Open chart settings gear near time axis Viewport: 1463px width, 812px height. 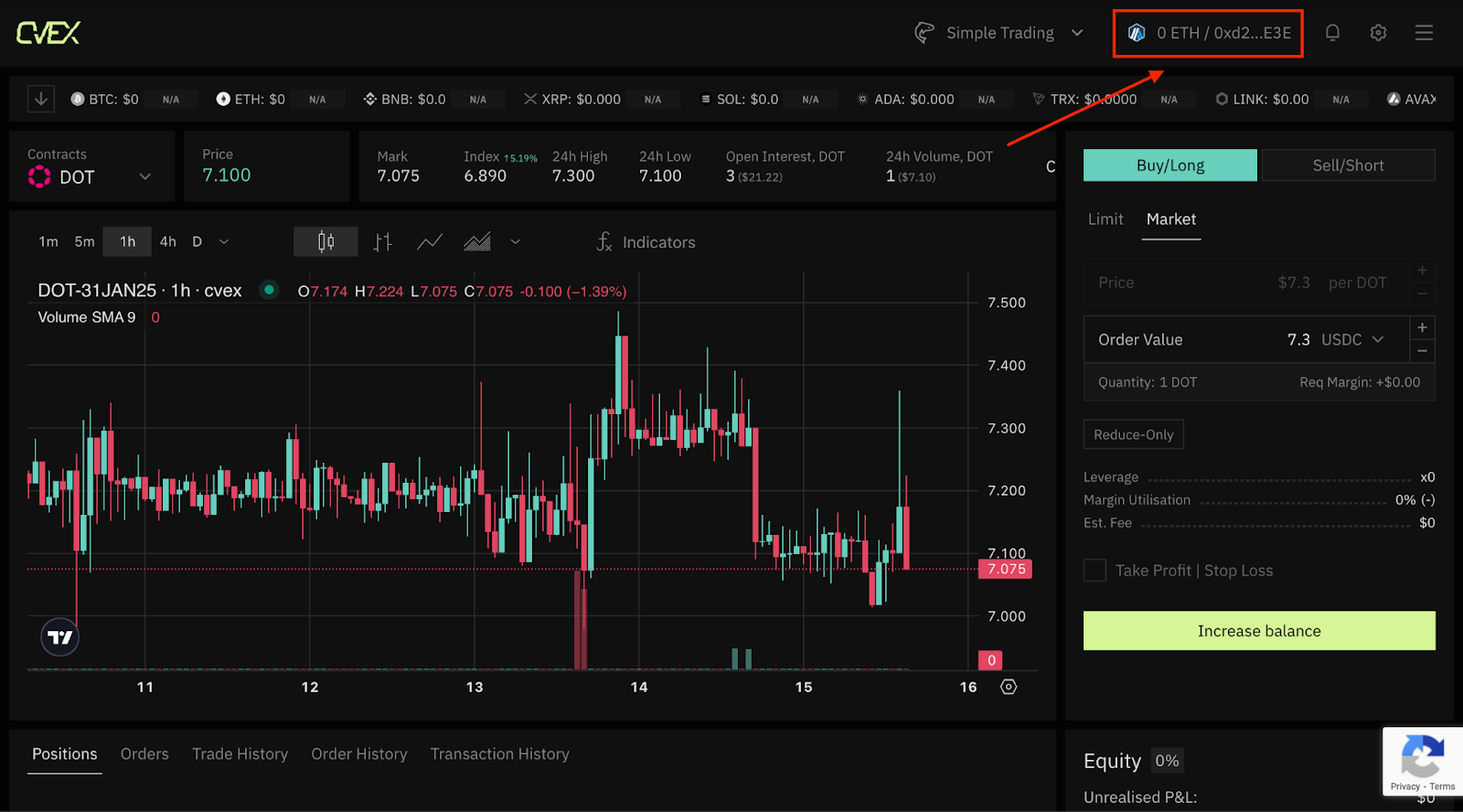(1009, 687)
